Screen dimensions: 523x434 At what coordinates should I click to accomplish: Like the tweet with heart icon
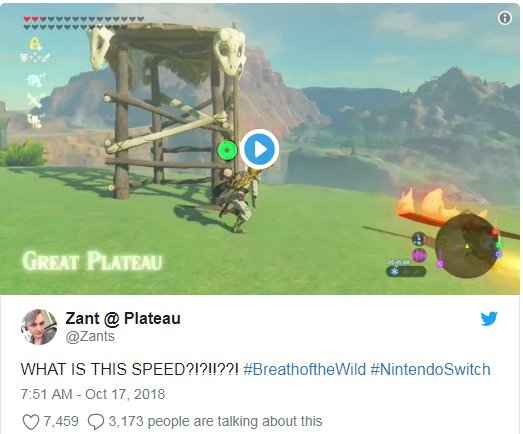click(30, 422)
